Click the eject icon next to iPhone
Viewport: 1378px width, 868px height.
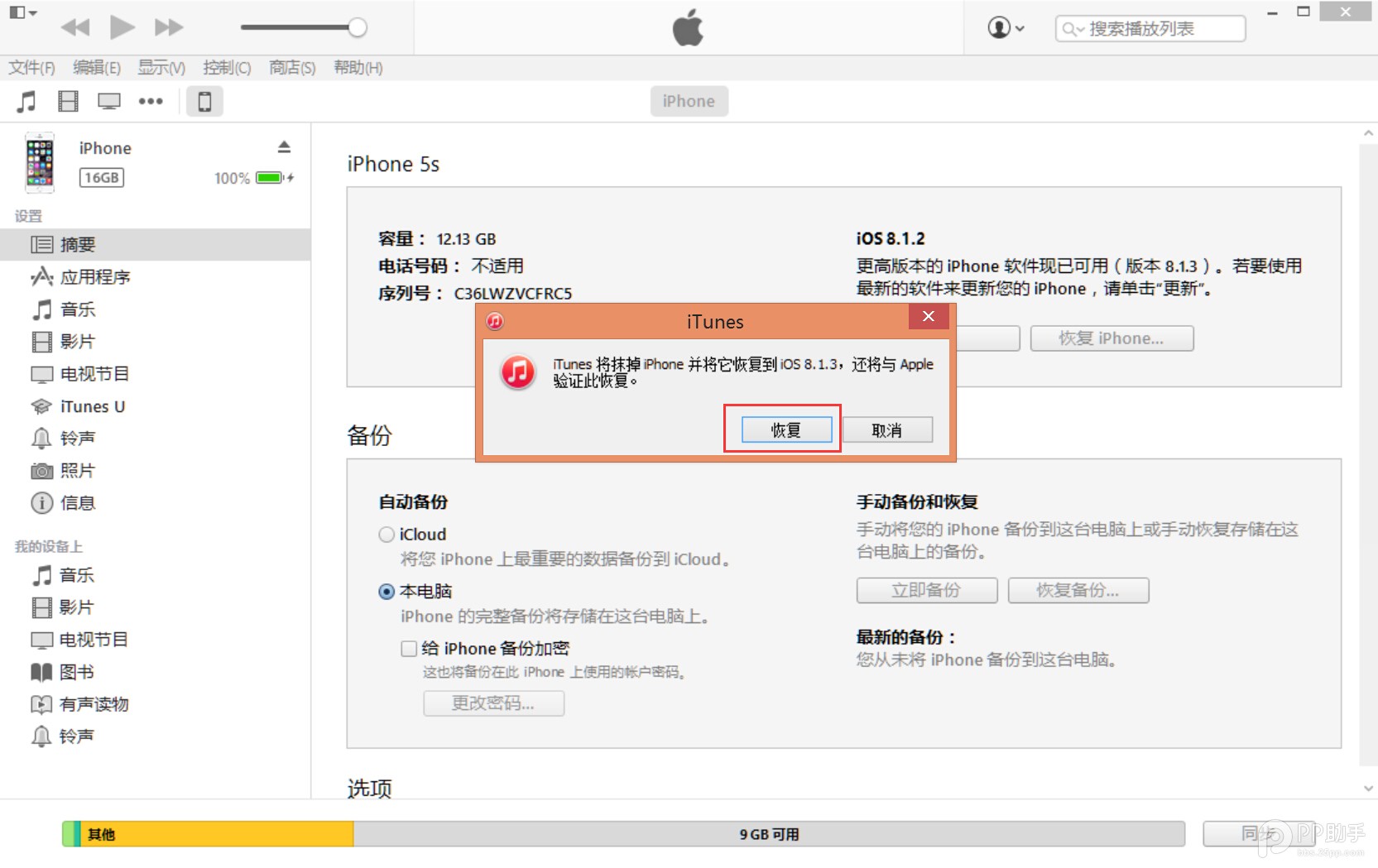click(284, 146)
